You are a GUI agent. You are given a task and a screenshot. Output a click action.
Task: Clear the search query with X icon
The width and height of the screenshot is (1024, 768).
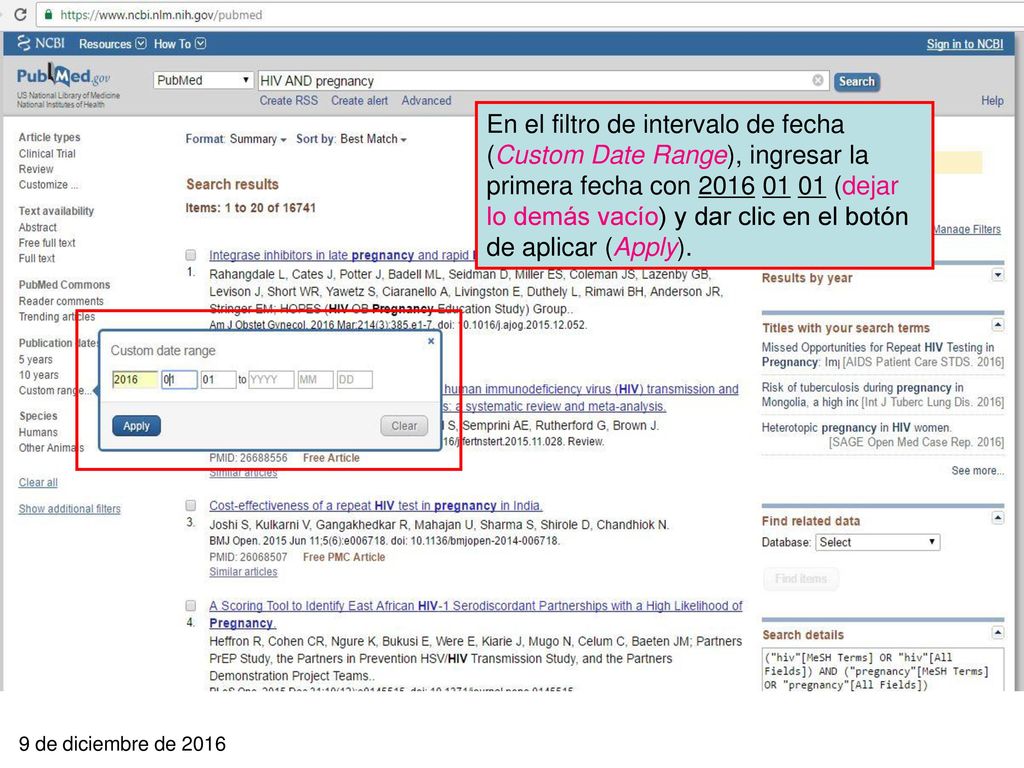tap(818, 80)
